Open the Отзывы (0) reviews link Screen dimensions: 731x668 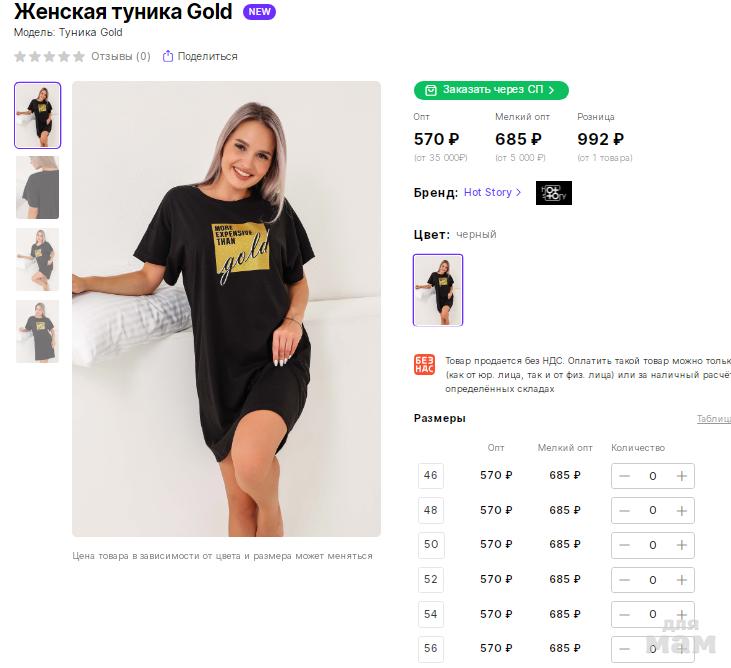pos(120,56)
